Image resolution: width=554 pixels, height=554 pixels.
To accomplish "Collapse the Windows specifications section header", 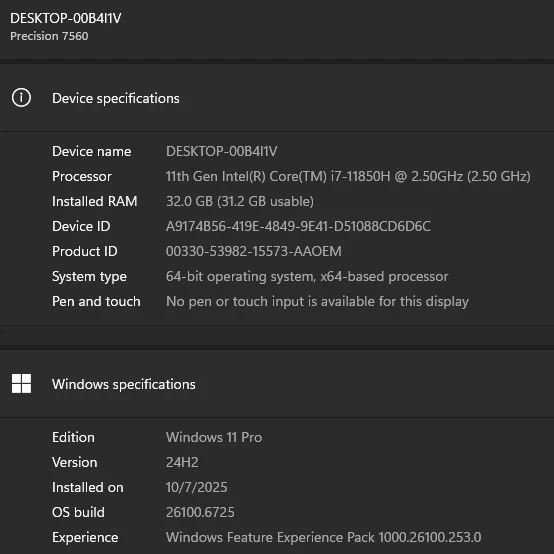I will point(277,384).
